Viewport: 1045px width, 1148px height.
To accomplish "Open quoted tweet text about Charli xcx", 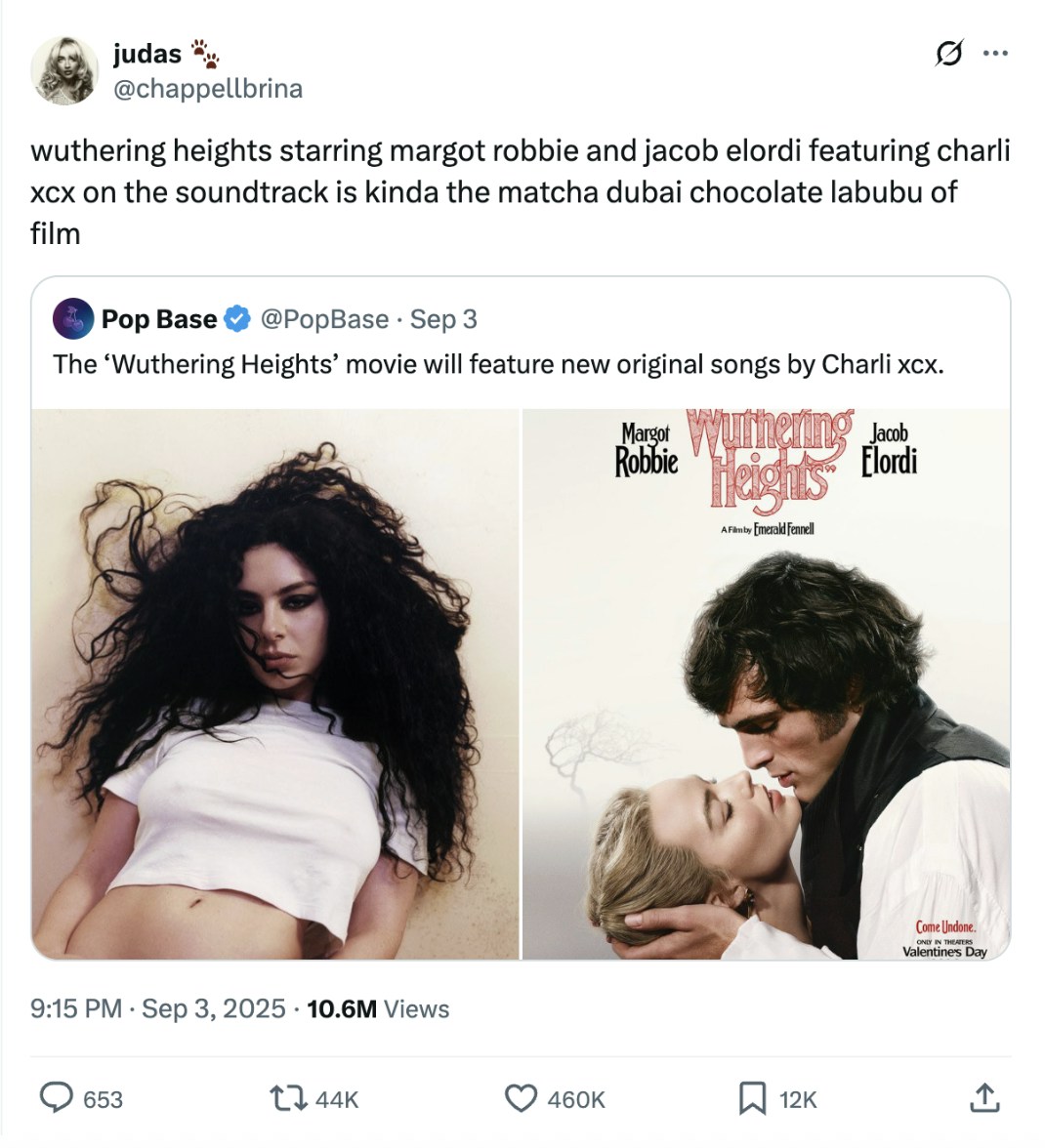I will (498, 364).
